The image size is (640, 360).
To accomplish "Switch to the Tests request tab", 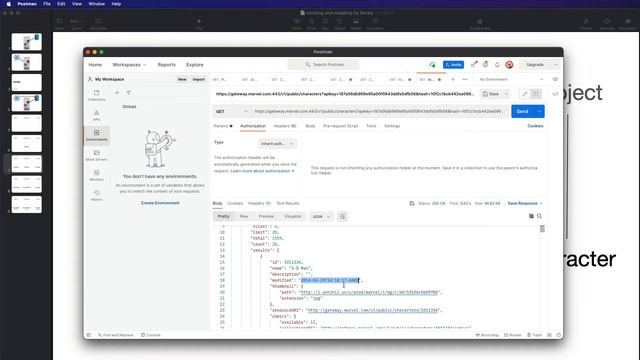I will [x=371, y=126].
